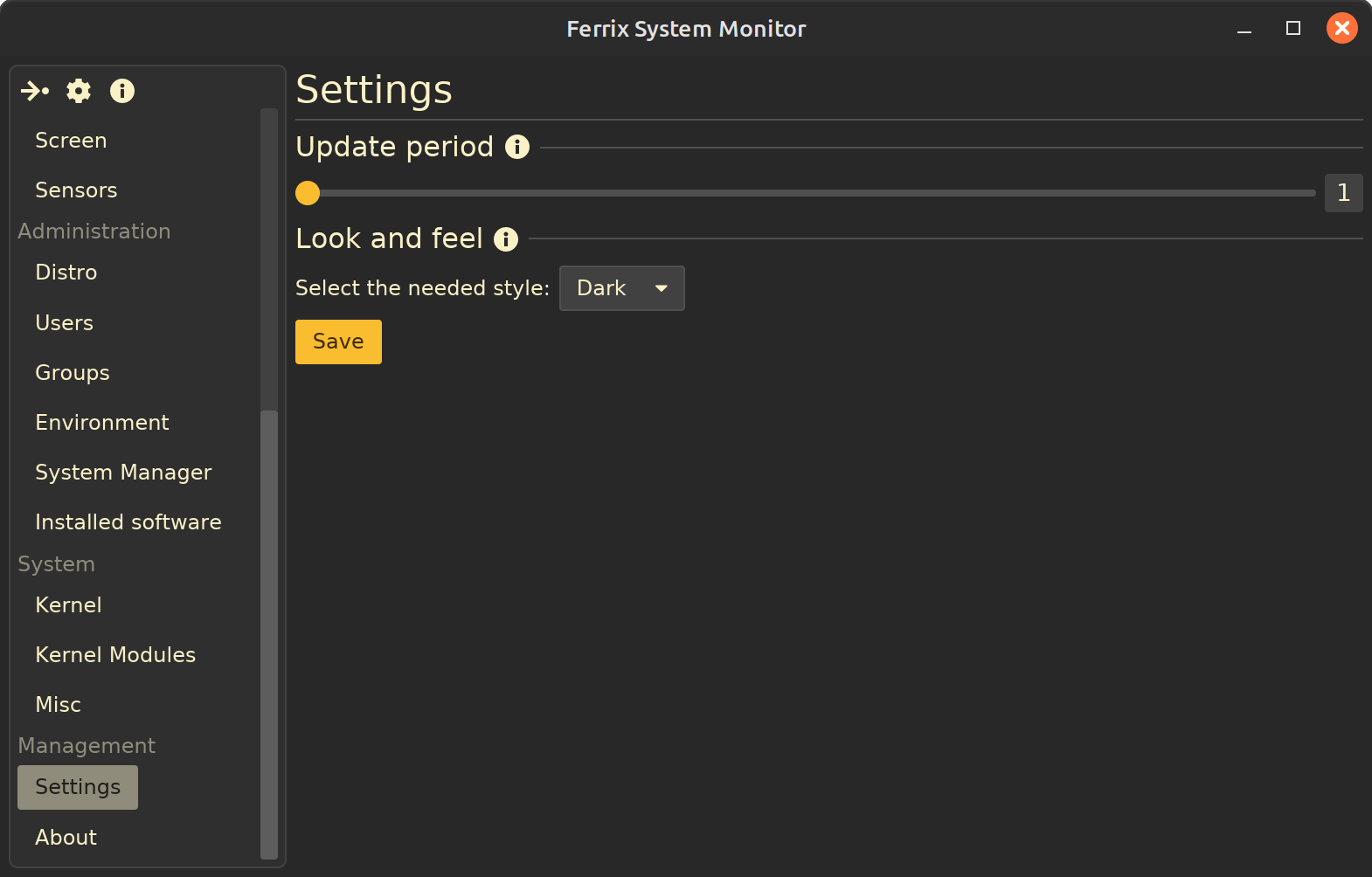Click the info icon beside Update period

pyautogui.click(x=517, y=147)
